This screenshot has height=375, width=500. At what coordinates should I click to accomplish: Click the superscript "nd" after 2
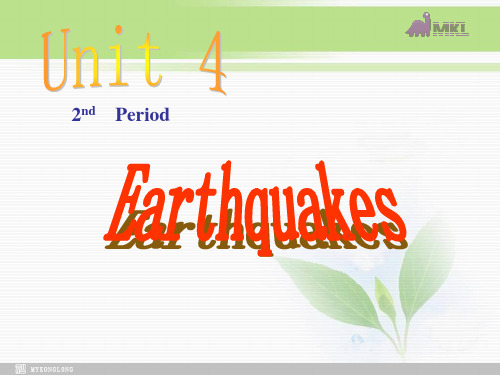tap(88, 111)
